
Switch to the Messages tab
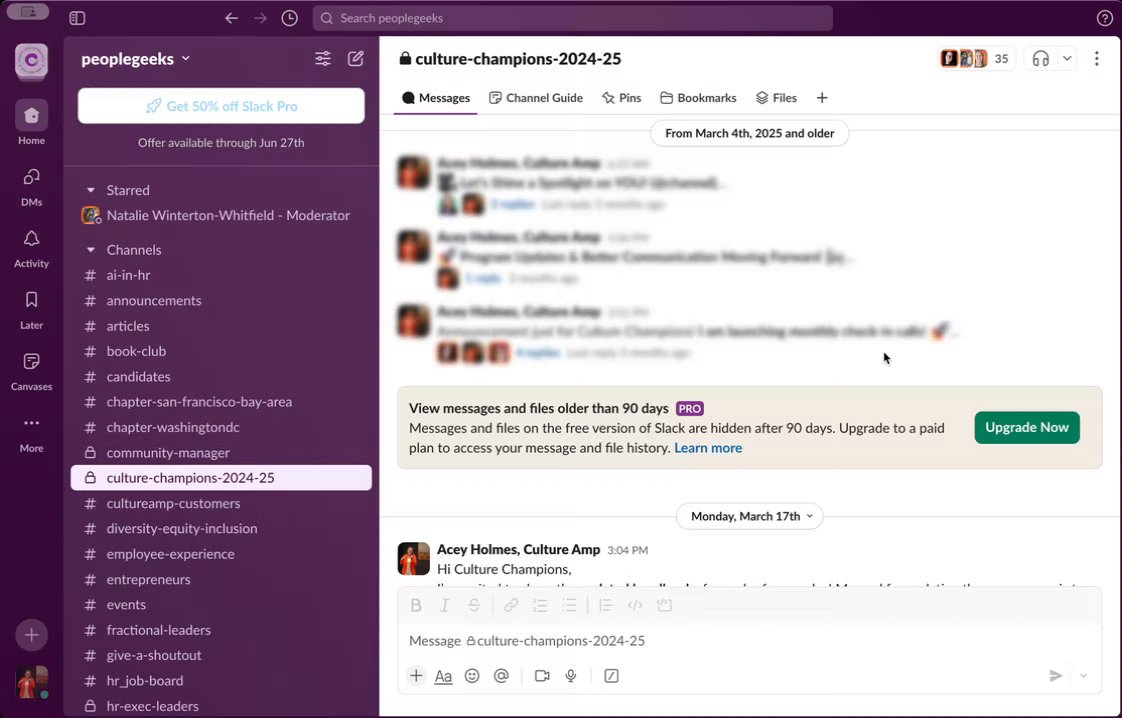tap(436, 98)
